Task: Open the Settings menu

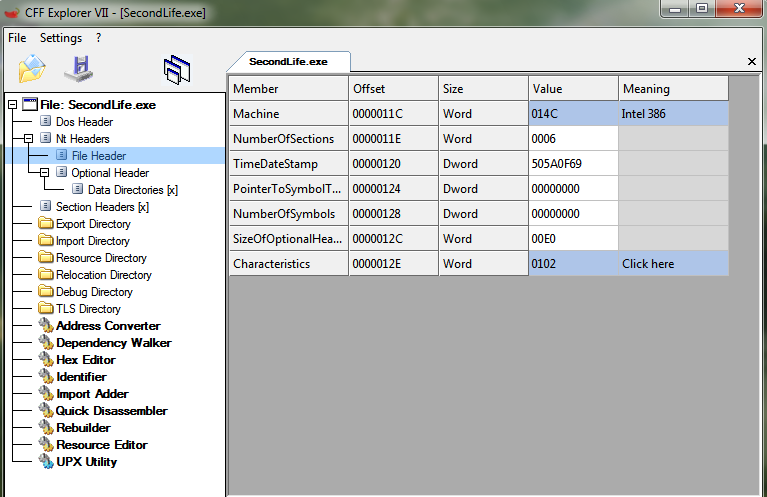Action: pyautogui.click(x=61, y=38)
